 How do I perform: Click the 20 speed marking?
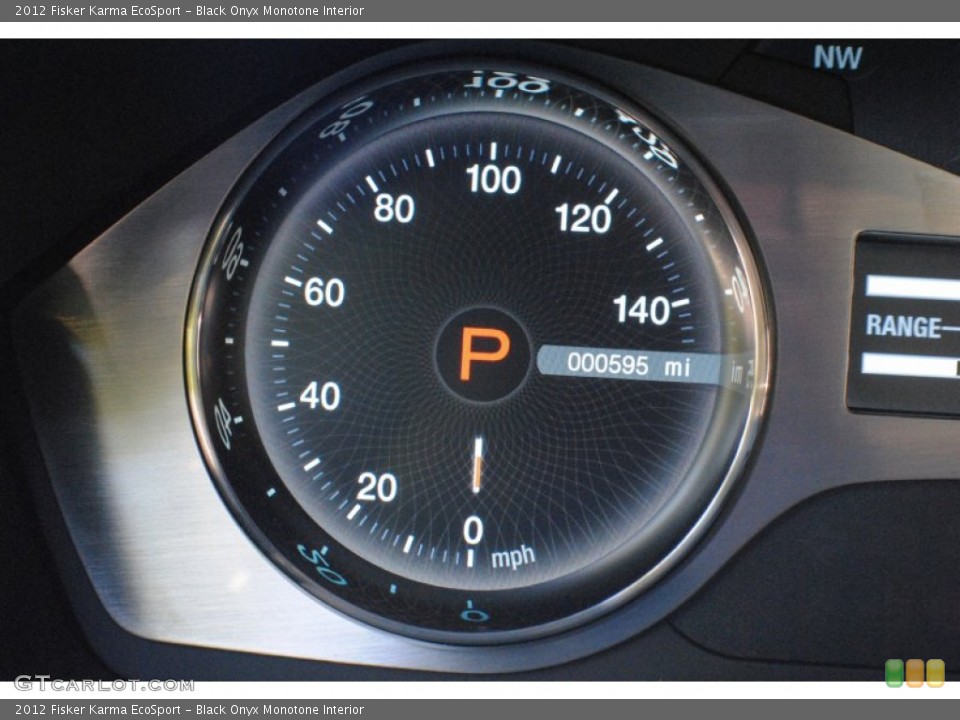coord(377,487)
